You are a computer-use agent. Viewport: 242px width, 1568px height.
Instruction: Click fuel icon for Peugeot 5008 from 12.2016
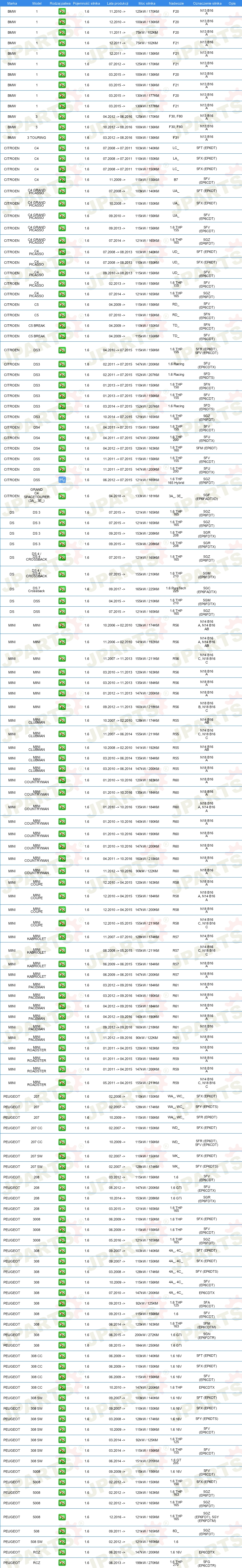pos(62,1518)
